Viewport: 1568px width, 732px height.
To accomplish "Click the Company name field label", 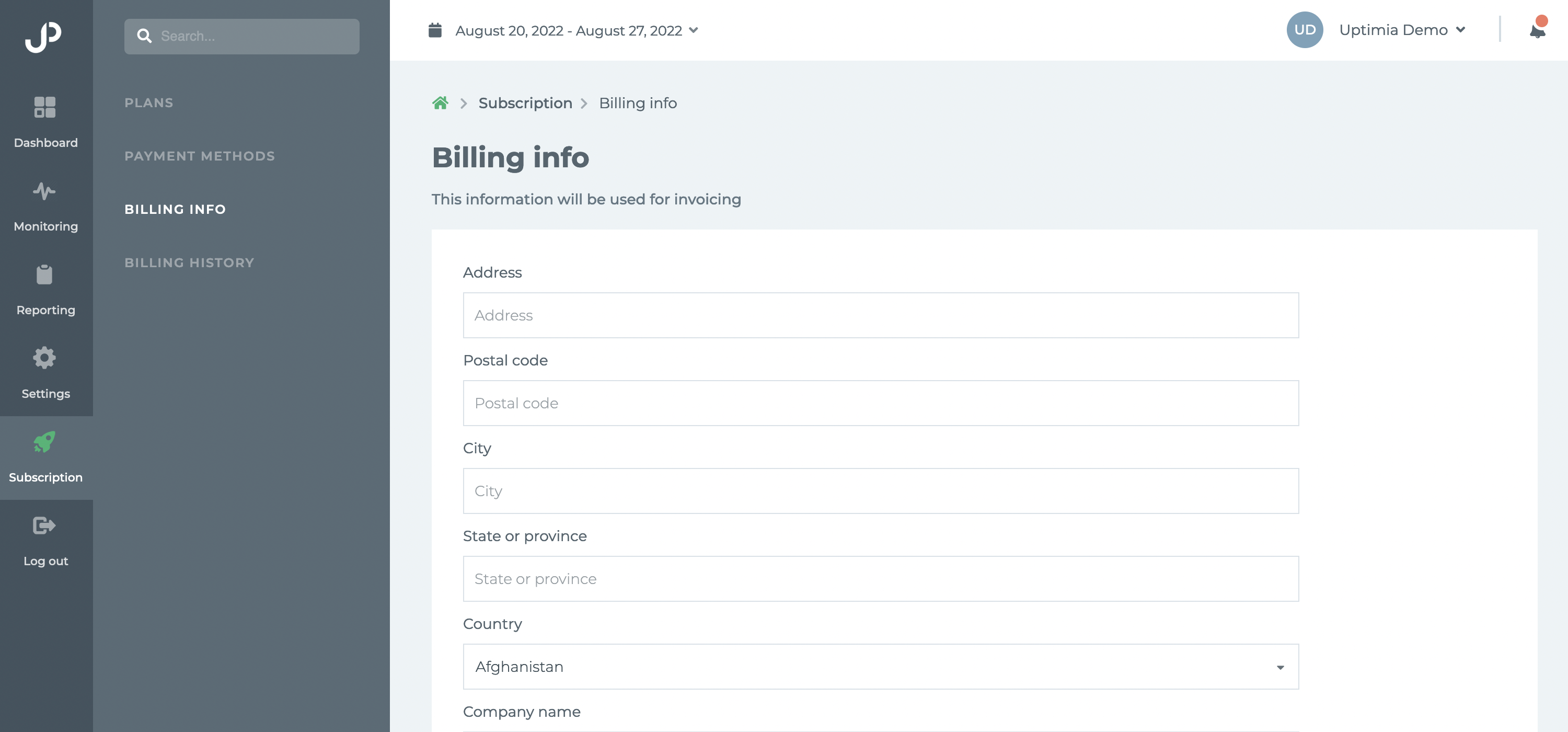I will [522, 712].
